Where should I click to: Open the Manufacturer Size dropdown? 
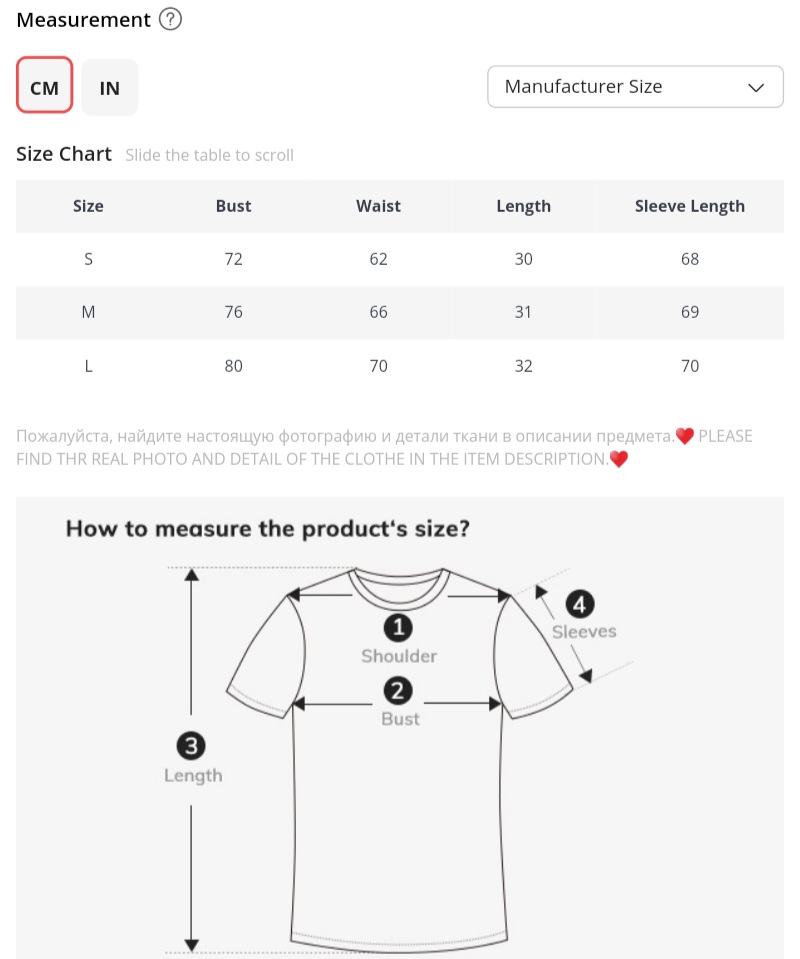(634, 87)
